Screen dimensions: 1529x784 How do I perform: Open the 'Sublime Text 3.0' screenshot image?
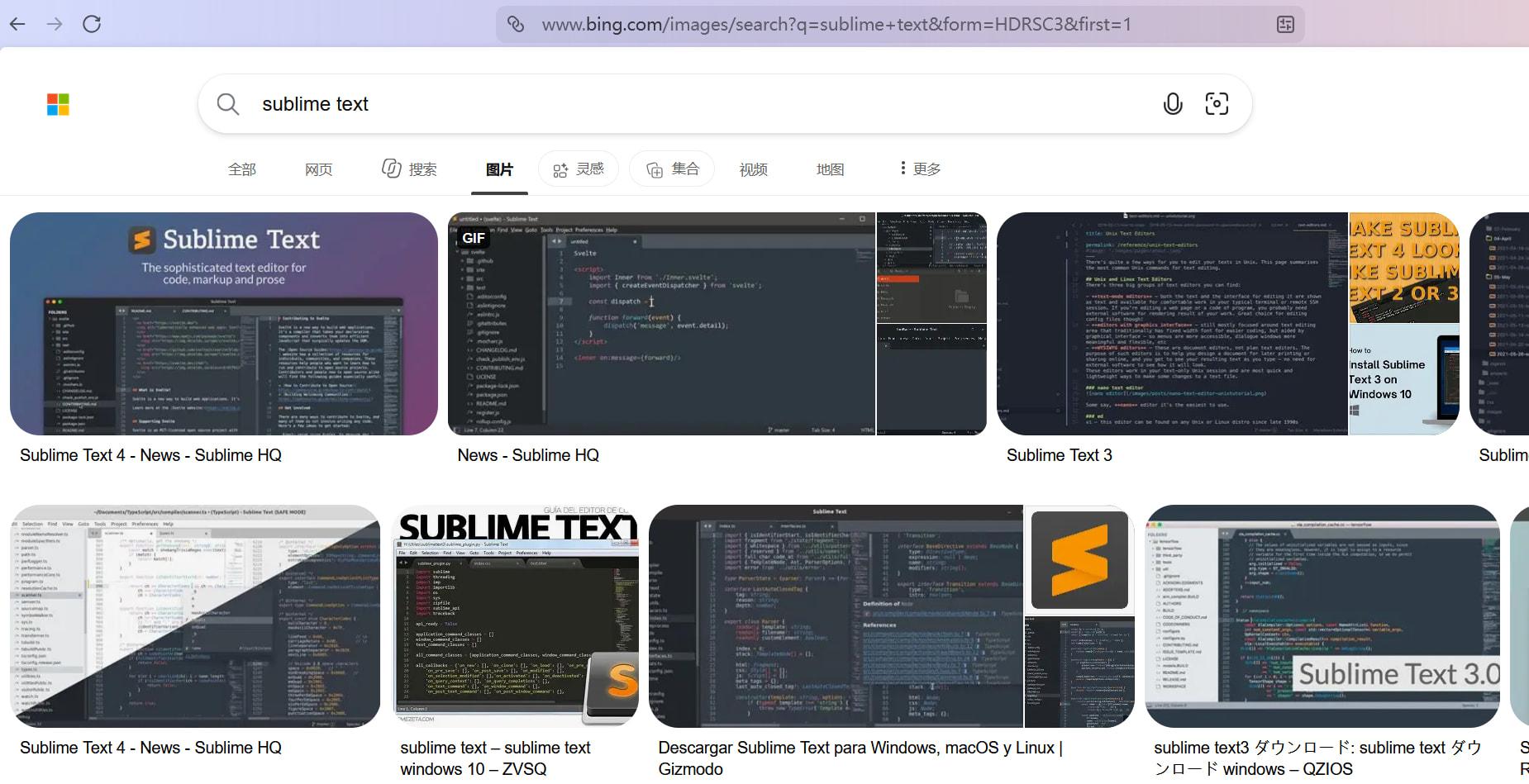[x=1322, y=616]
